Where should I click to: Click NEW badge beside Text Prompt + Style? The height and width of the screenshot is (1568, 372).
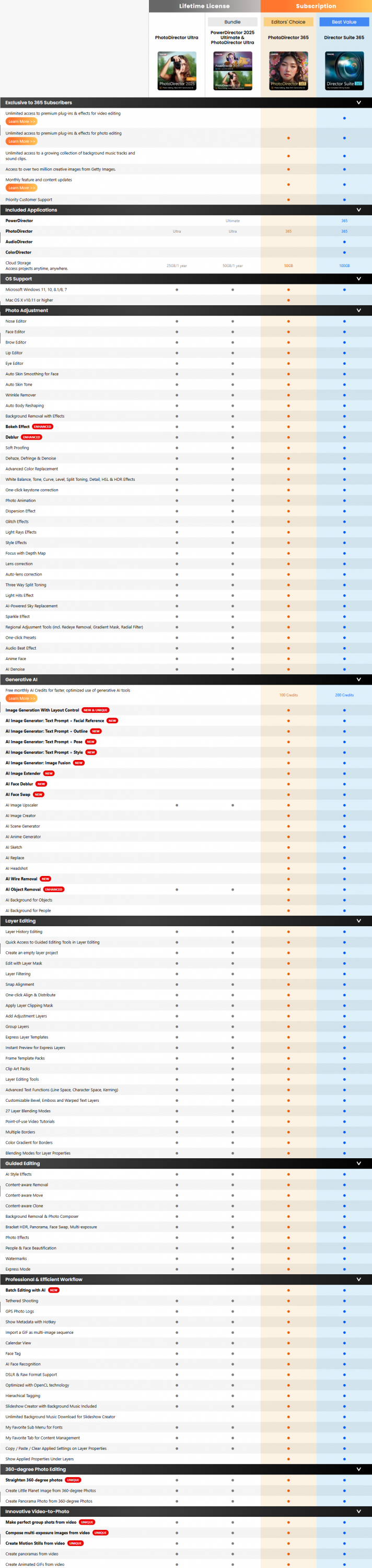[x=91, y=752]
